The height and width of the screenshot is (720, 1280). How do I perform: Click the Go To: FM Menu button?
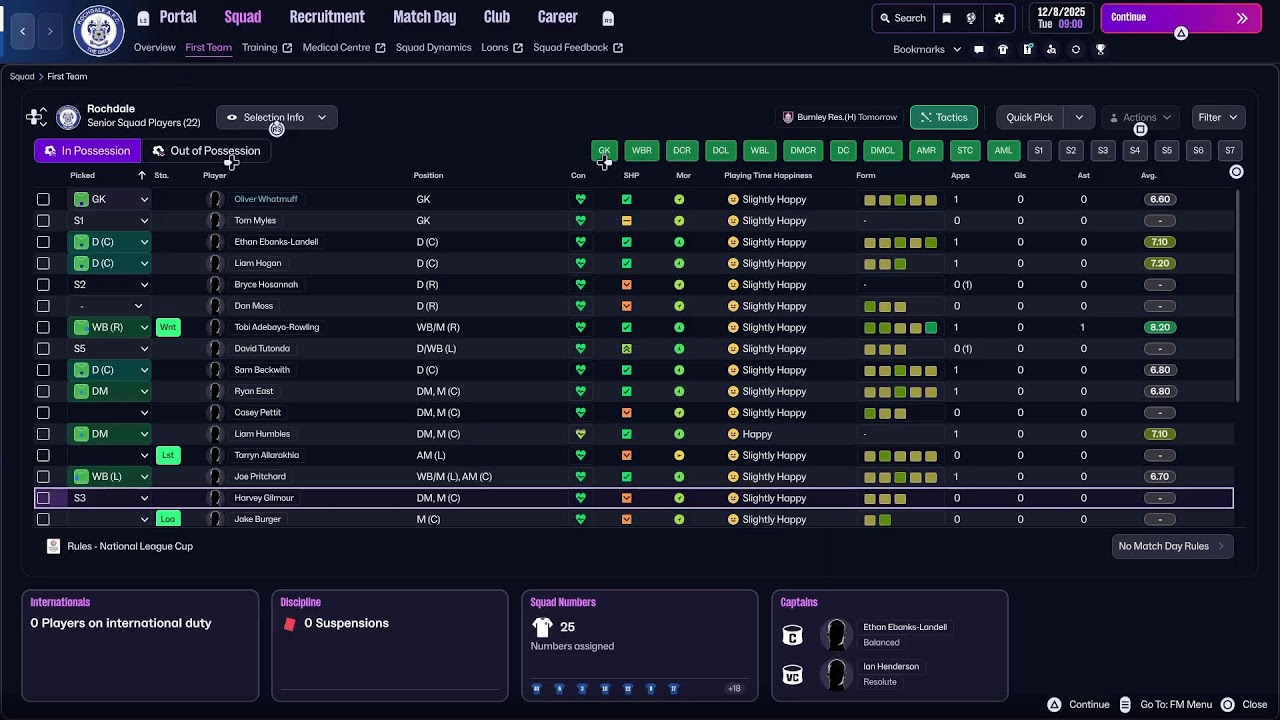click(x=1166, y=705)
